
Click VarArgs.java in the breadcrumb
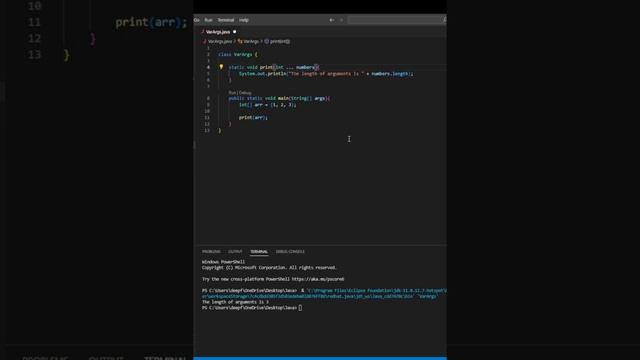(220, 41)
